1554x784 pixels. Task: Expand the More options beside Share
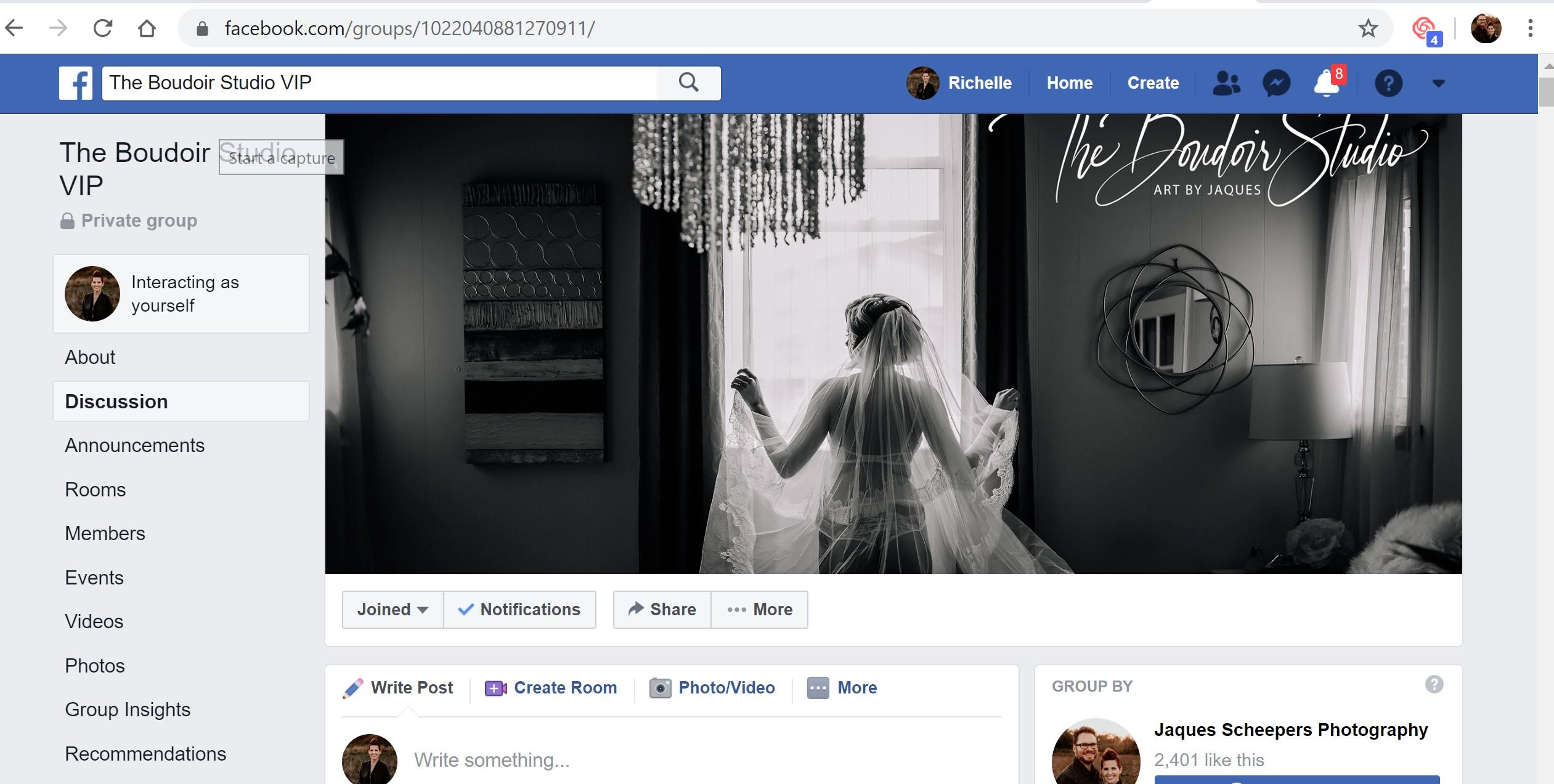[x=760, y=609]
